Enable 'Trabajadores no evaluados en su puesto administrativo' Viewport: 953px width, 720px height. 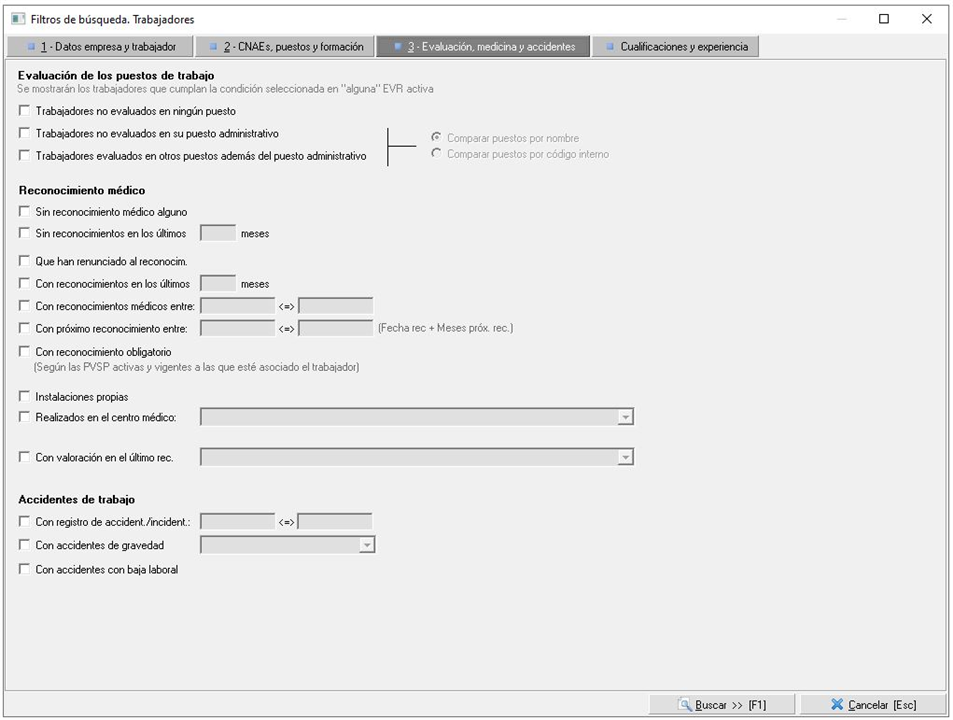point(24,132)
